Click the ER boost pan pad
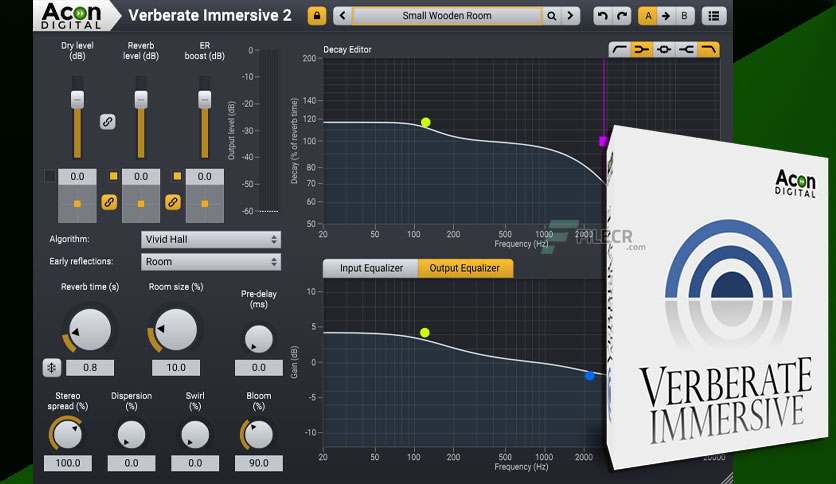The image size is (836, 484). click(205, 204)
